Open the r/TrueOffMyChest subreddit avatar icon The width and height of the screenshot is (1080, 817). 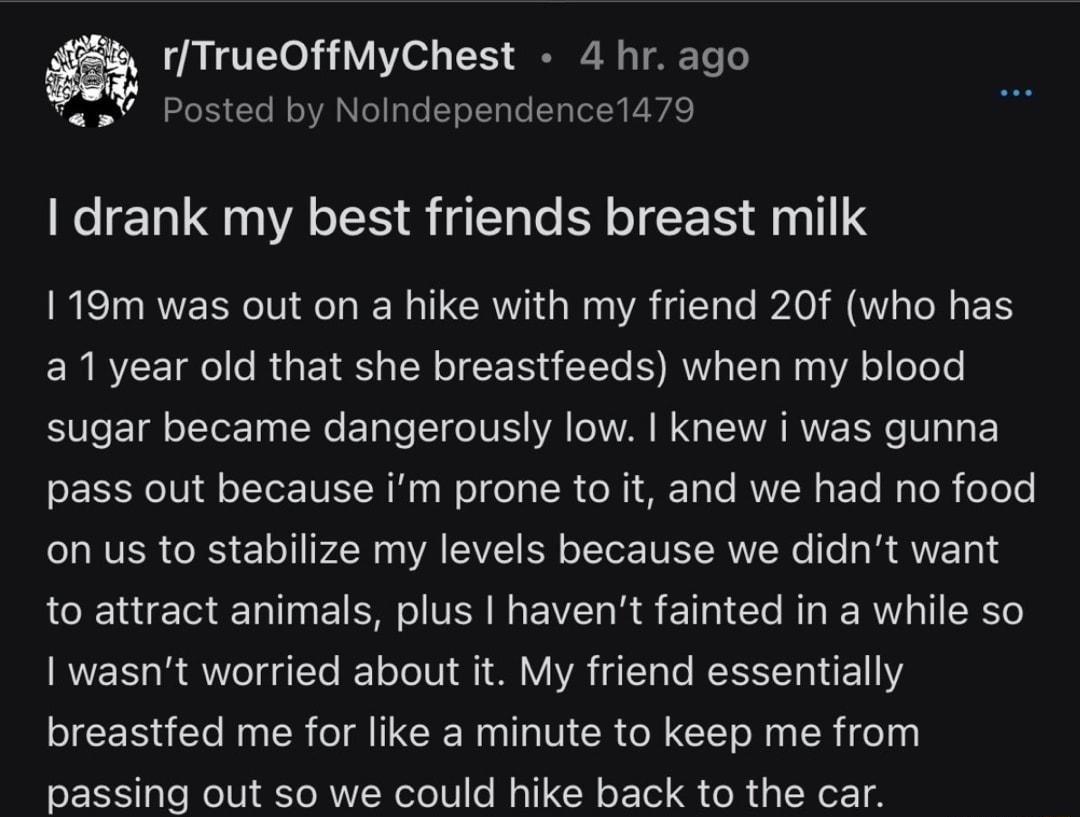tap(90, 82)
